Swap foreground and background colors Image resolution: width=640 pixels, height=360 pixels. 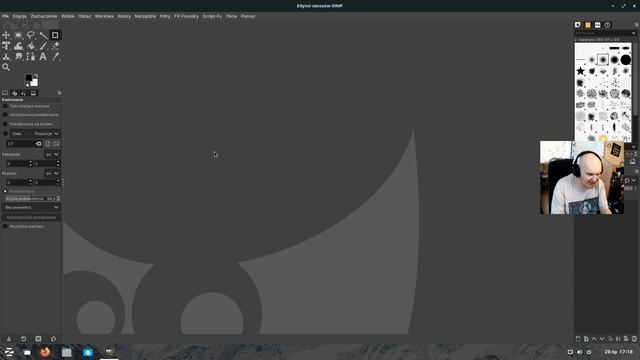[36, 76]
